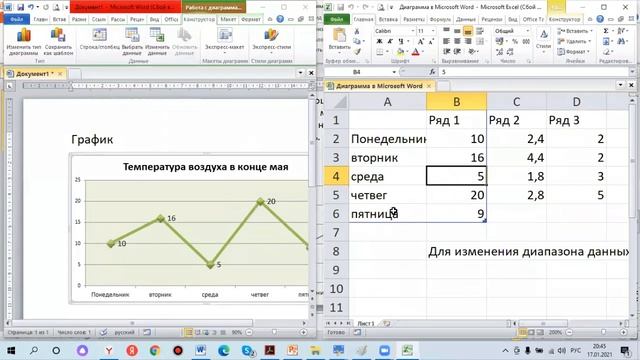
Task: Increase font size in Excel ribbon
Action: click(x=420, y=41)
